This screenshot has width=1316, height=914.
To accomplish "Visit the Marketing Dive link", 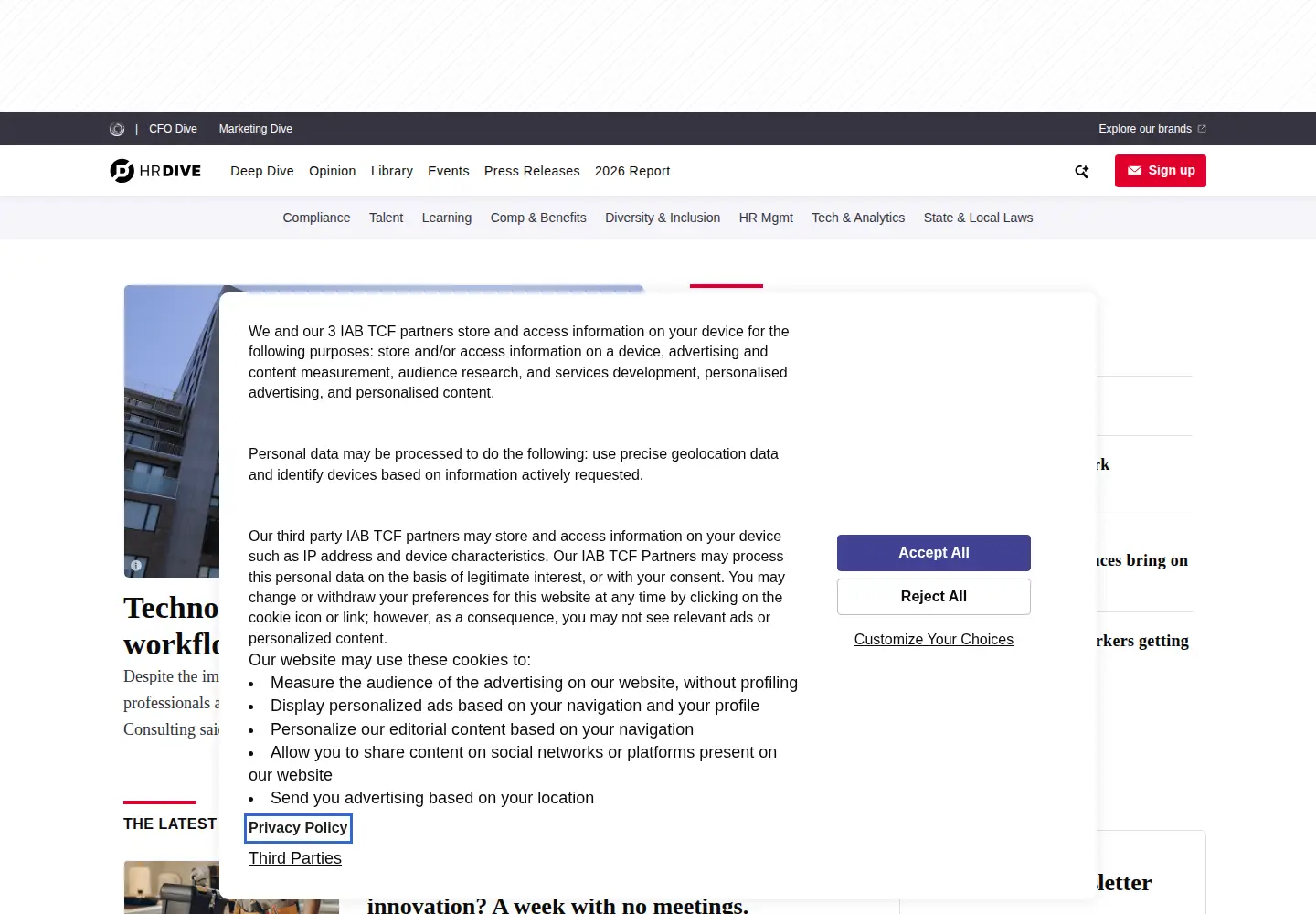I will pos(256,129).
